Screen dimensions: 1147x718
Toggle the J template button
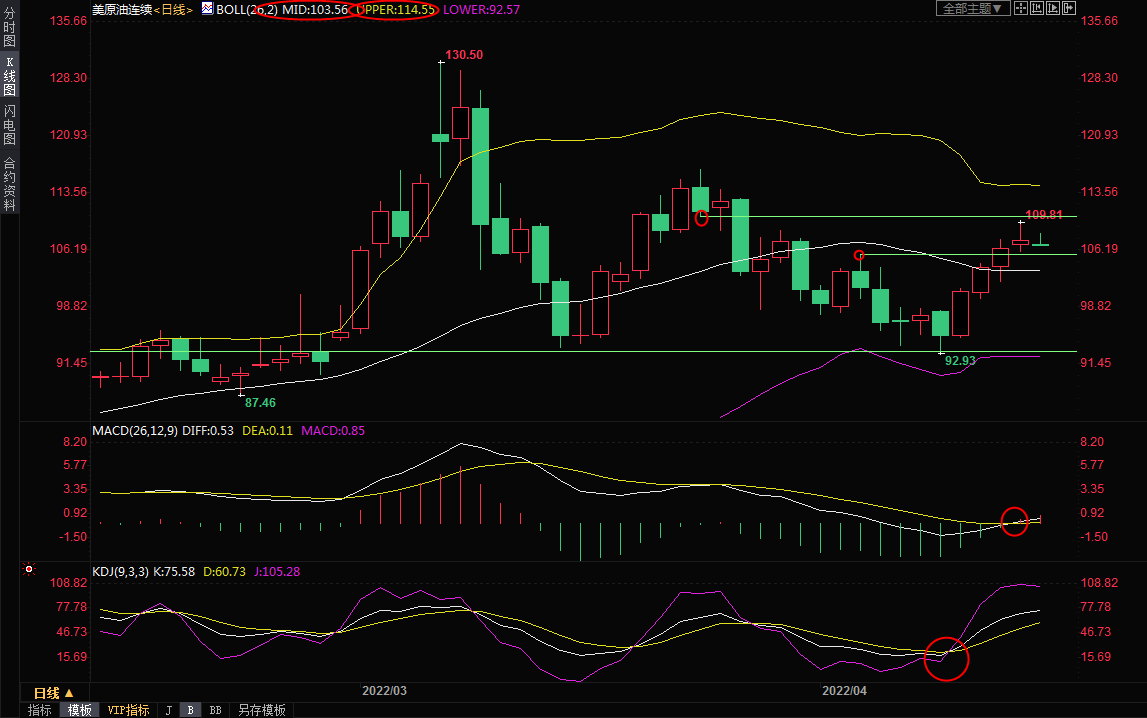169,710
